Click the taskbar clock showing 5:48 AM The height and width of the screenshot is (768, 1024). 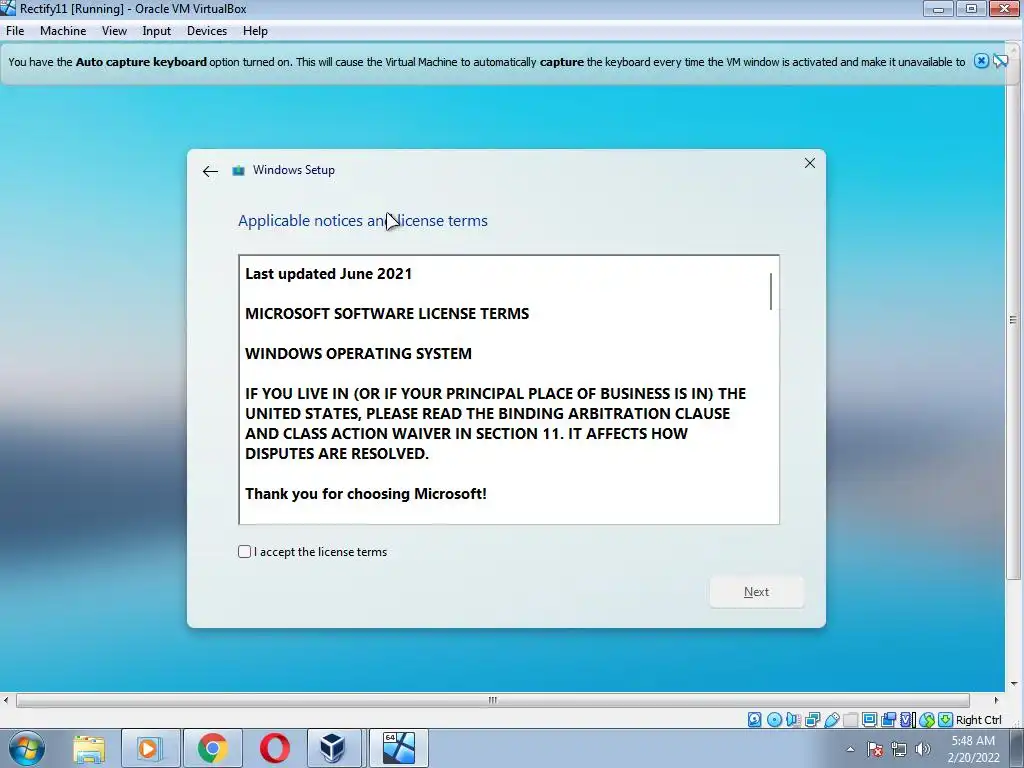(973, 749)
